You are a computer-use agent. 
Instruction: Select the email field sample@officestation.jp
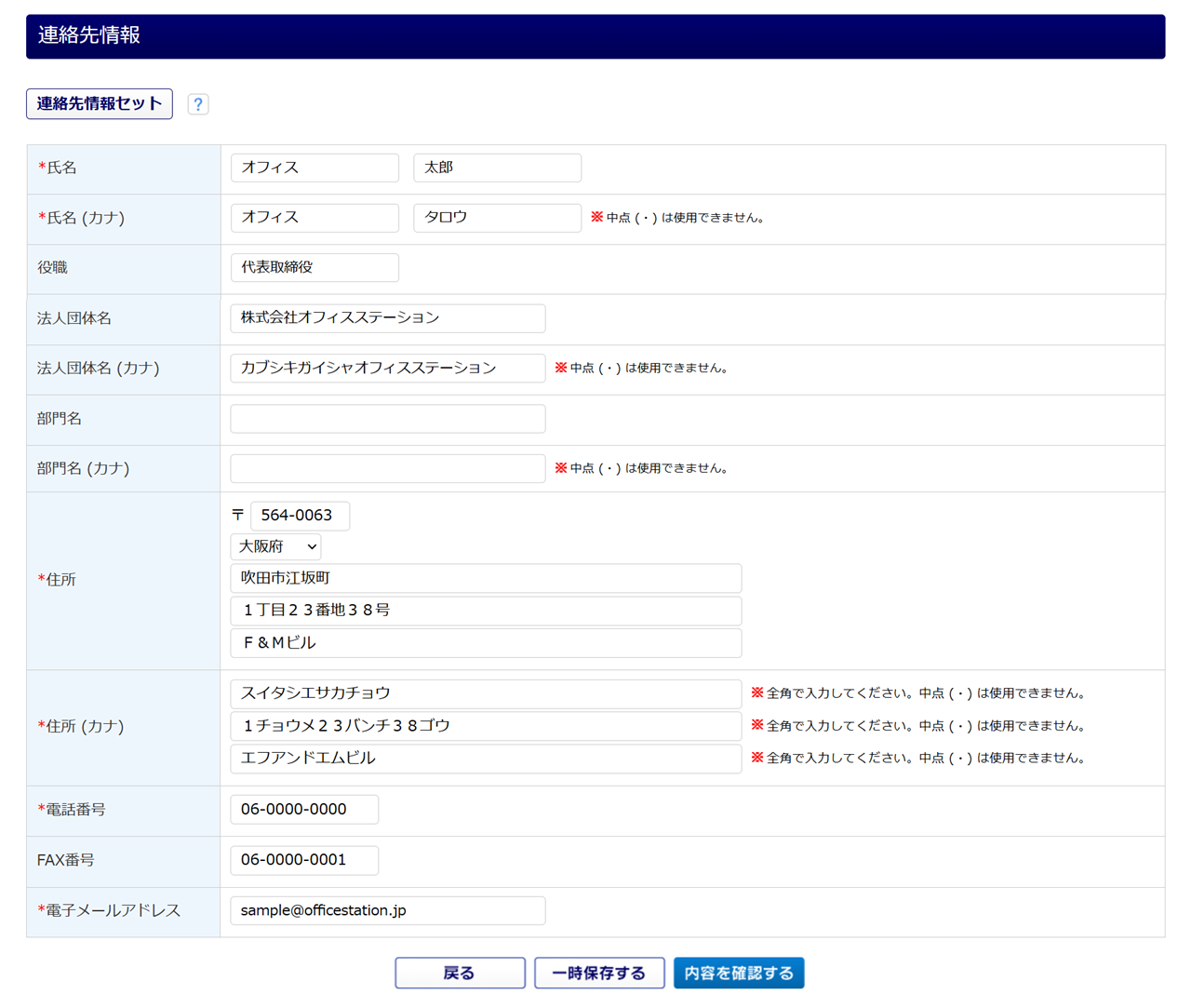[387, 910]
